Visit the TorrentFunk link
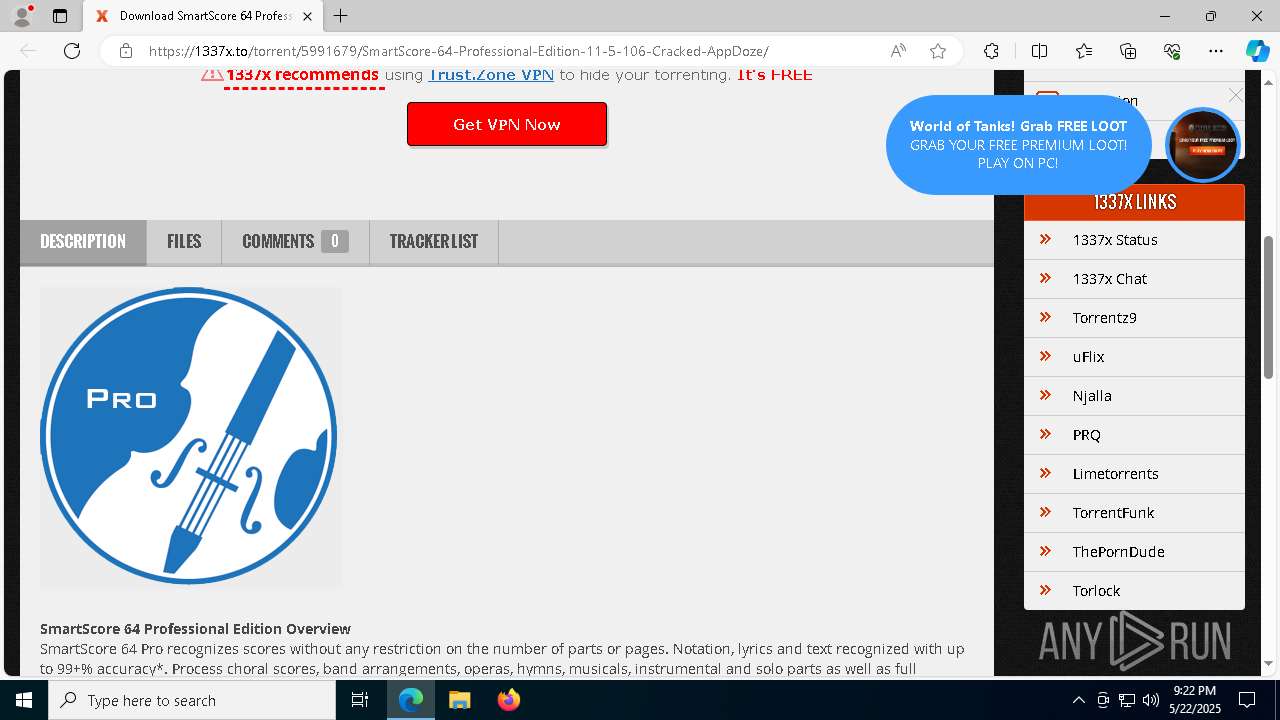 [1114, 513]
